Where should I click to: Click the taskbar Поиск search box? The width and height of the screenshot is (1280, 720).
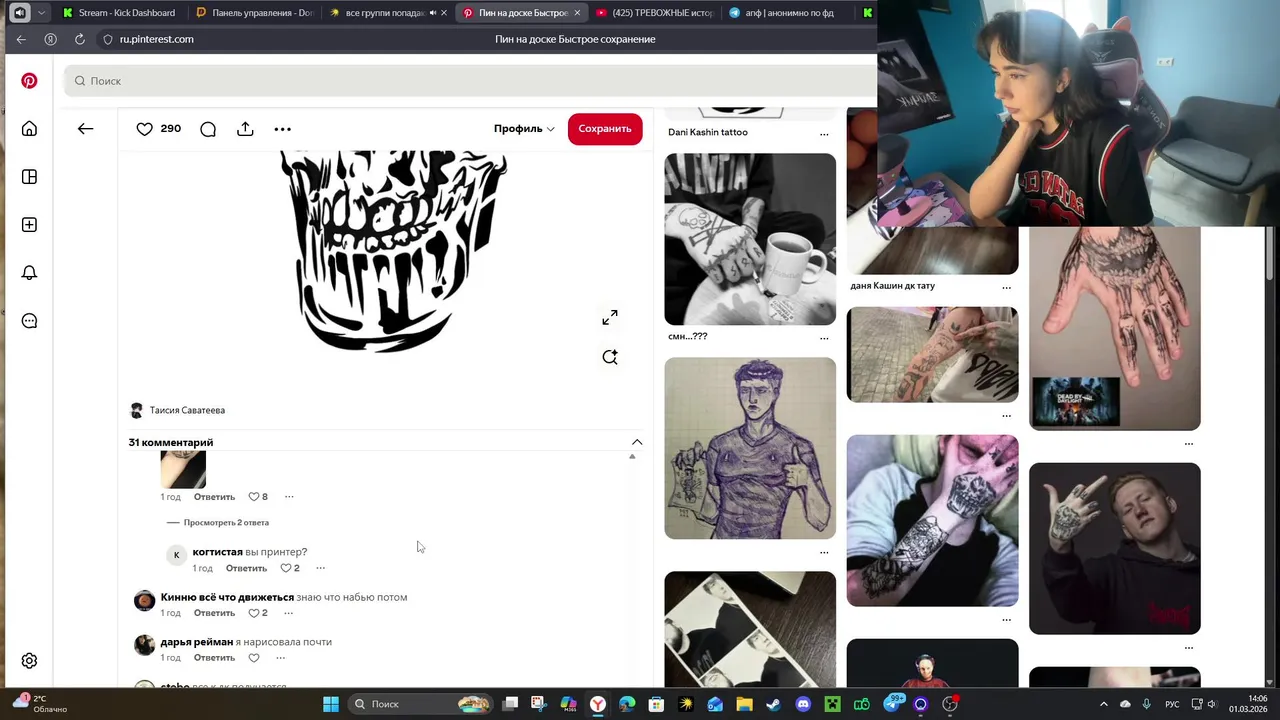[x=420, y=704]
